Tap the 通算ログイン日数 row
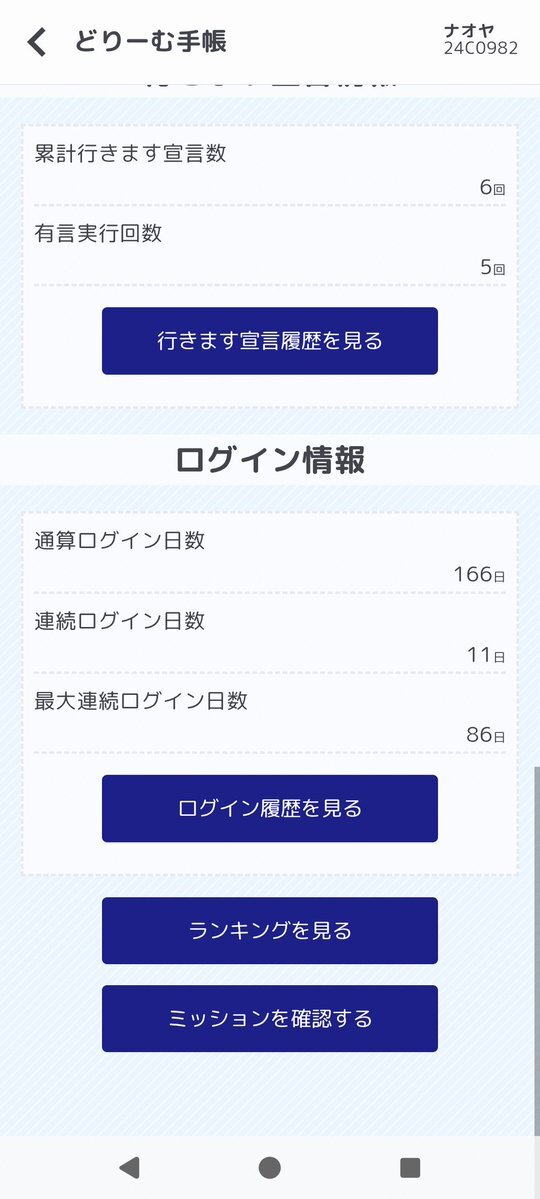 coord(270,555)
